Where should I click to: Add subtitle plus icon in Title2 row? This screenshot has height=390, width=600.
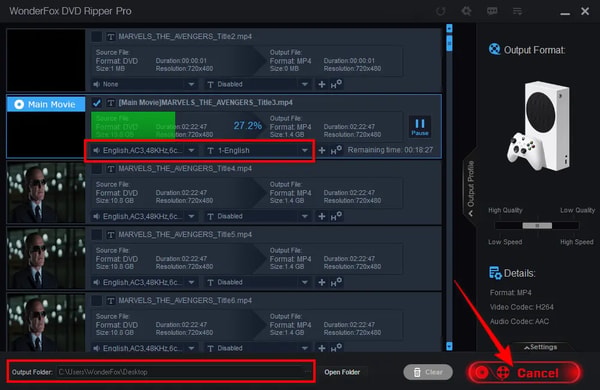pos(322,84)
